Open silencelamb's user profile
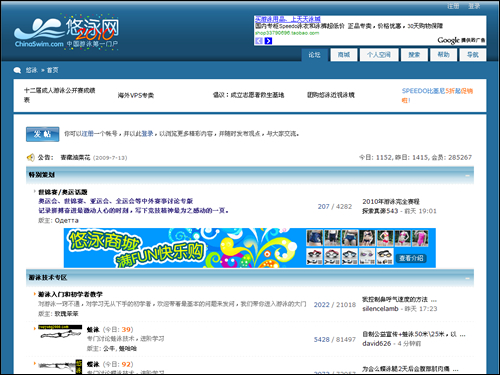This screenshot has width=500, height=375. pyautogui.click(x=380, y=309)
